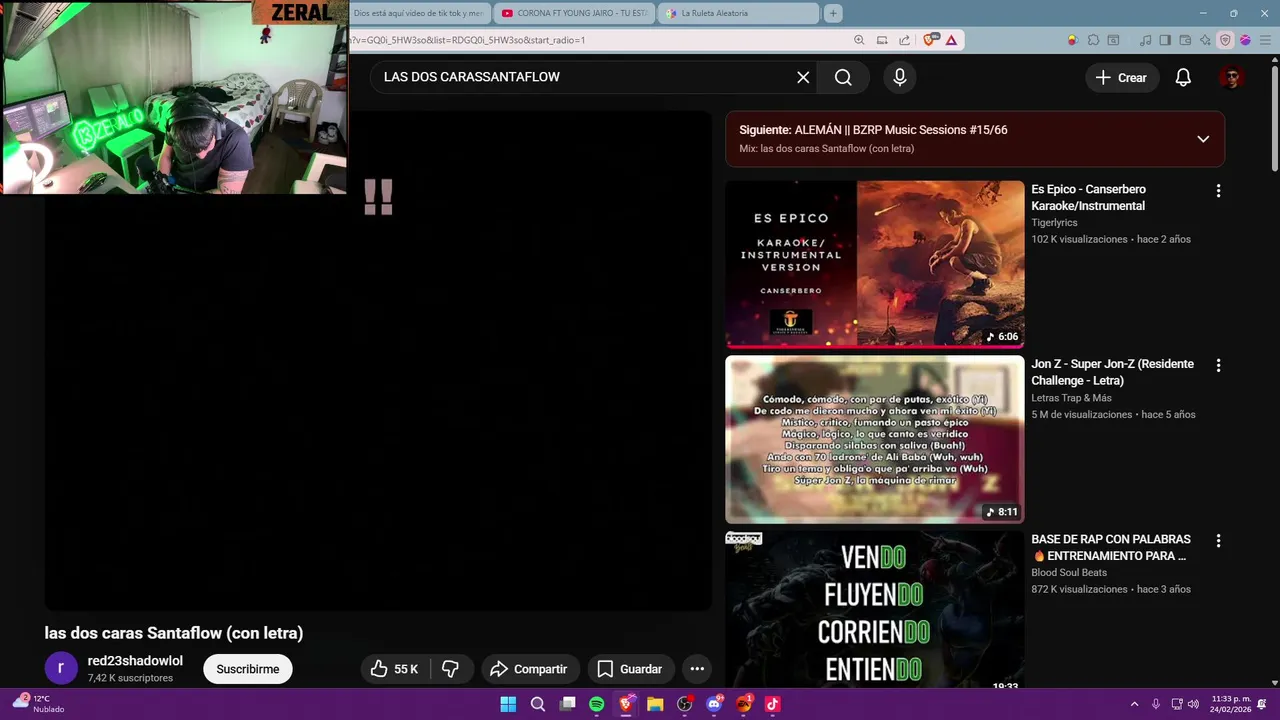Open BASE DE RAP CON PALABRAS title
This screenshot has height=720, width=1280.
(x=1110, y=547)
